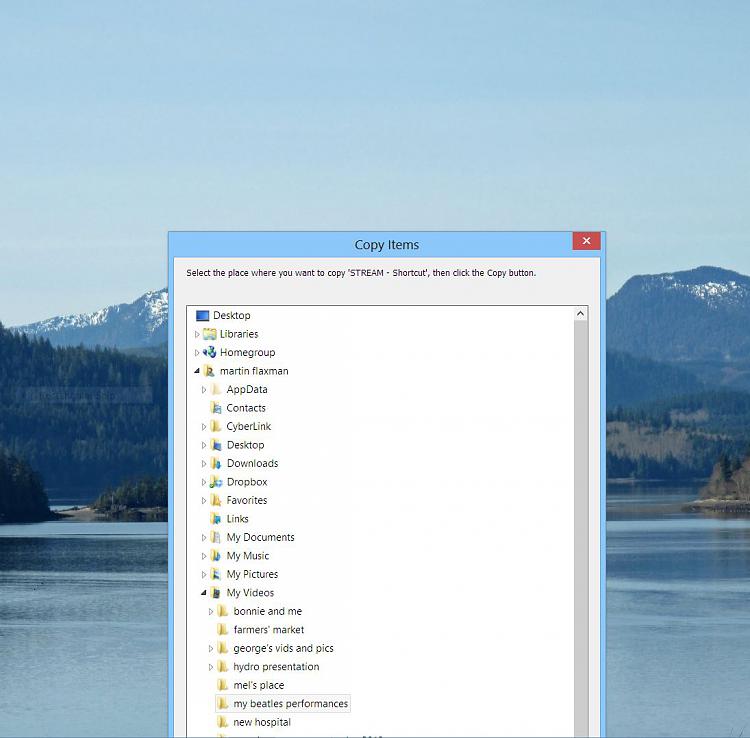Collapse the My Videos folder arrow

click(204, 593)
